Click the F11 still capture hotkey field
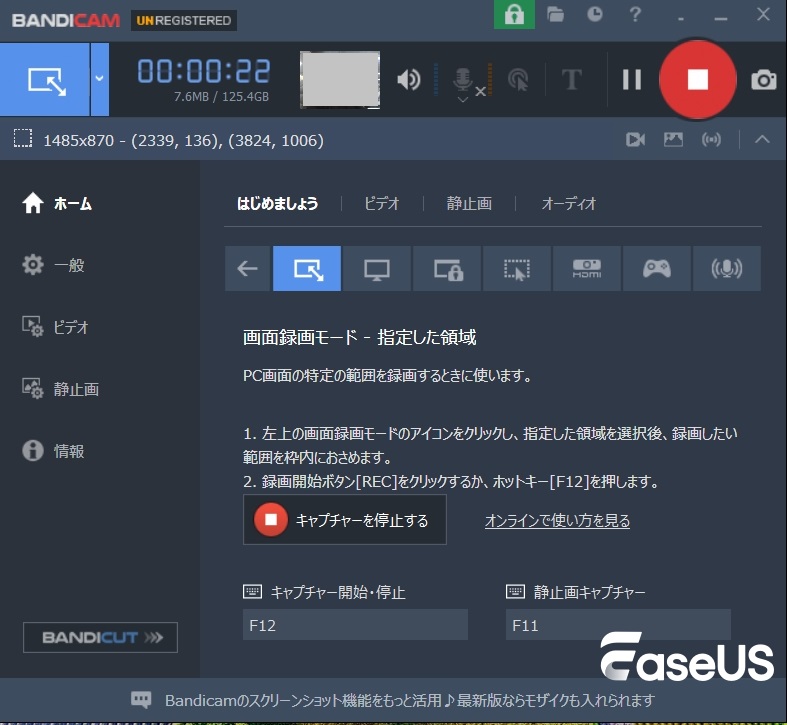Screen dimensions: 787x725 click(618, 625)
